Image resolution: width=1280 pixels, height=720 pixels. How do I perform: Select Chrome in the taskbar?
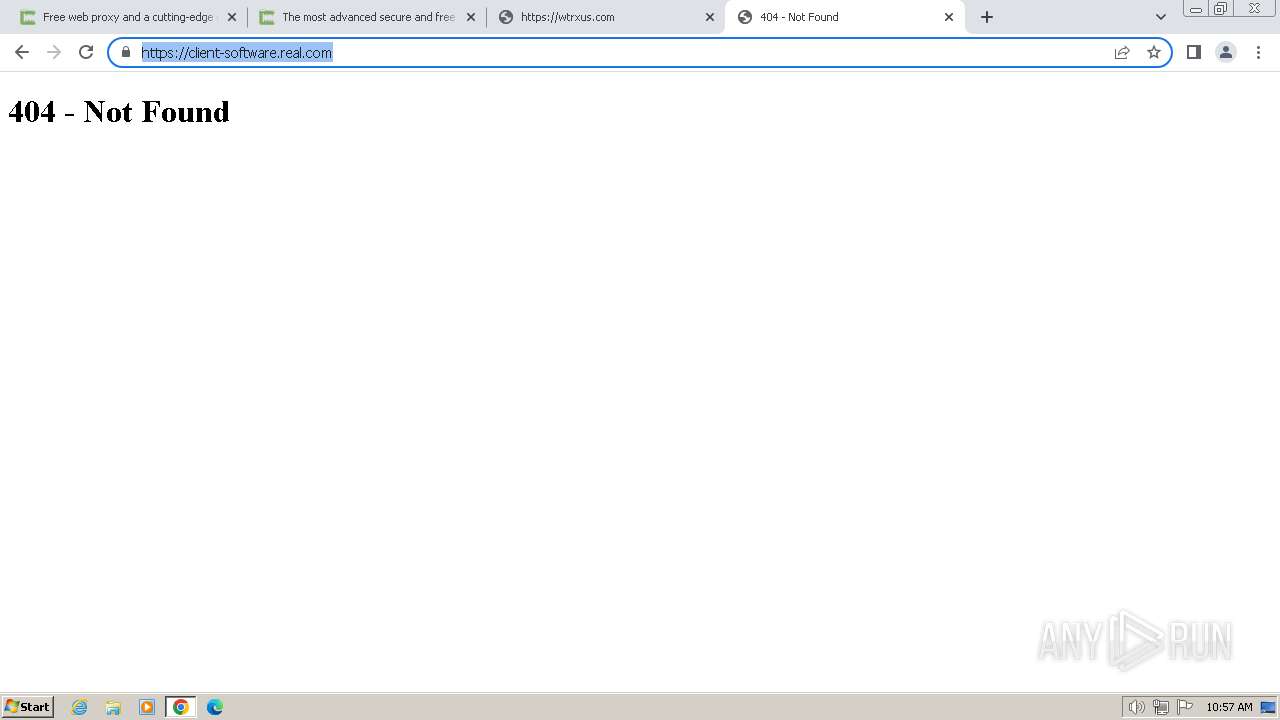[x=180, y=707]
